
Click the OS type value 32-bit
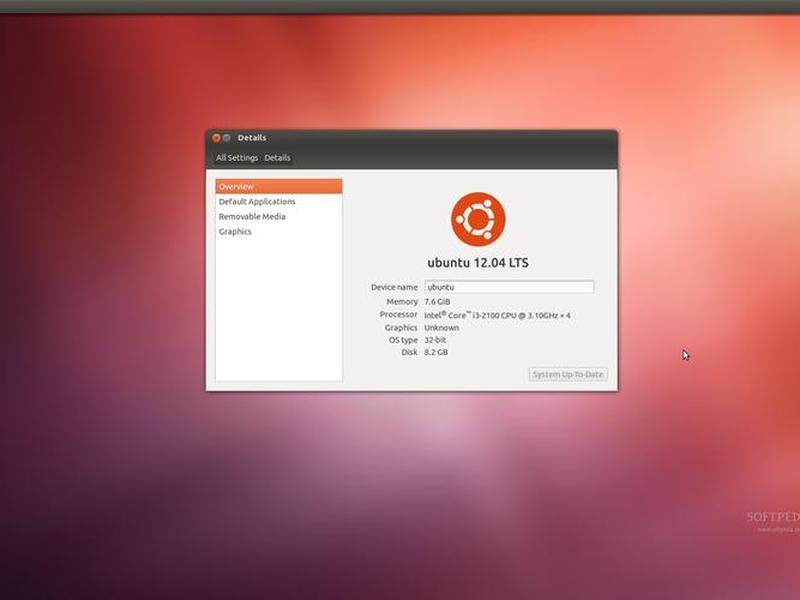[435, 340]
